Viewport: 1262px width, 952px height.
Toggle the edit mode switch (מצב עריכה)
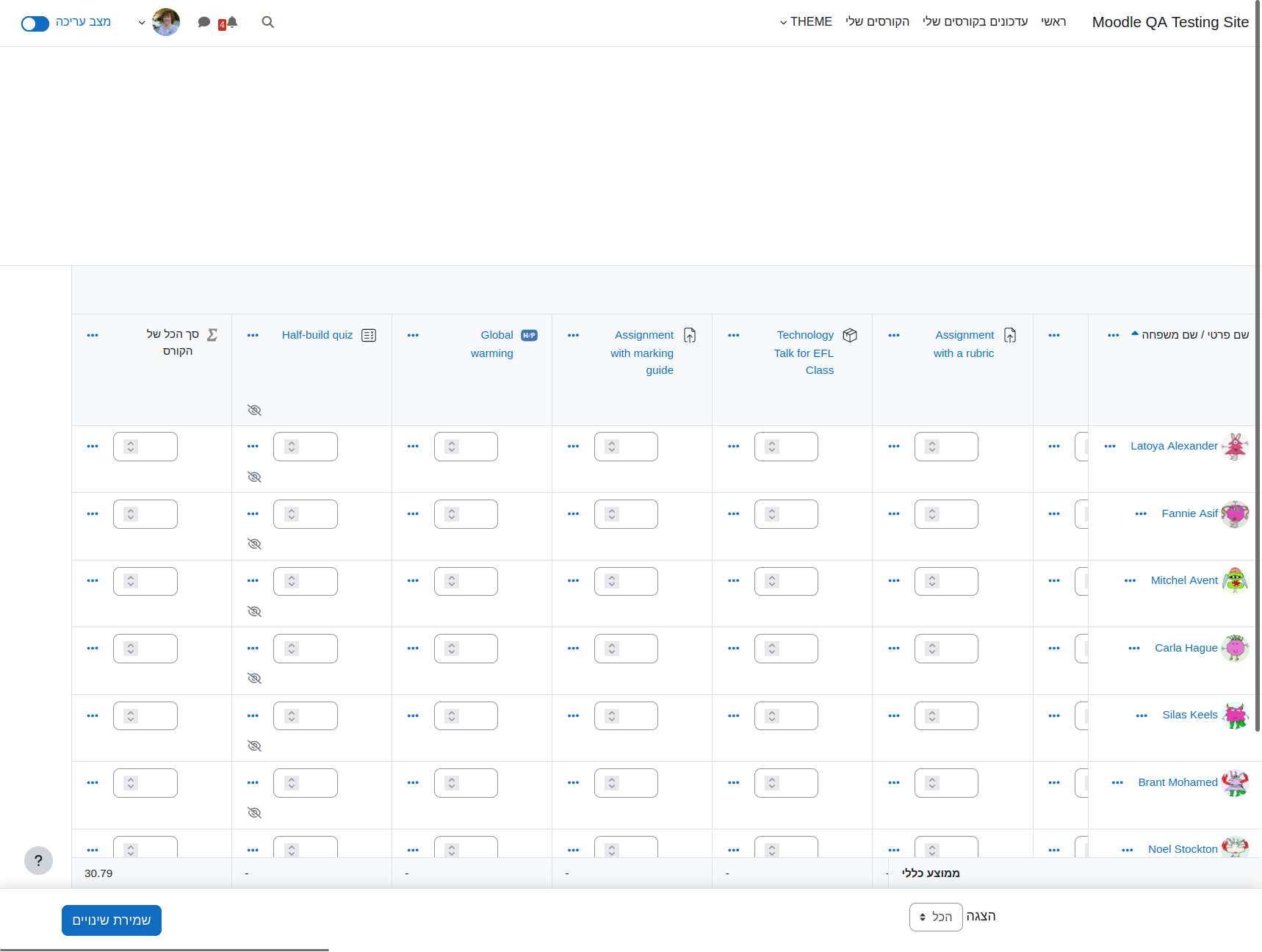click(35, 24)
